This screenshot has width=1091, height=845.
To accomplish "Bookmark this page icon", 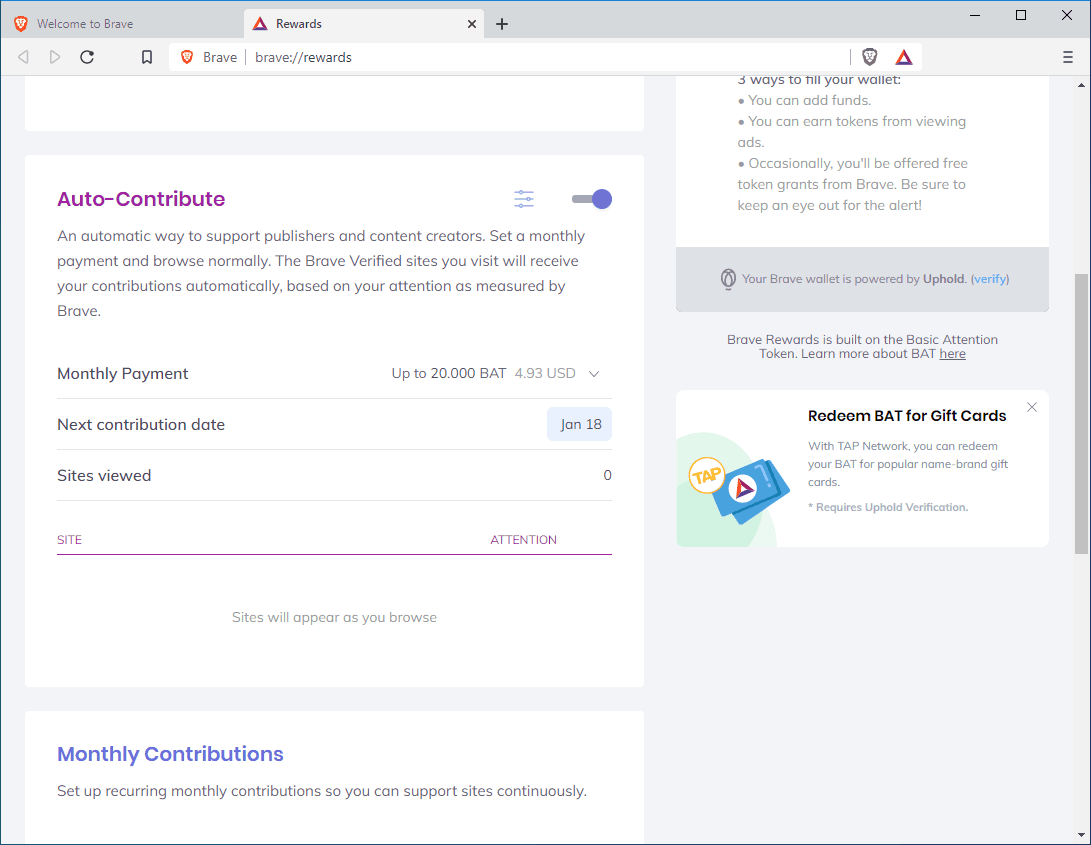I will (147, 57).
